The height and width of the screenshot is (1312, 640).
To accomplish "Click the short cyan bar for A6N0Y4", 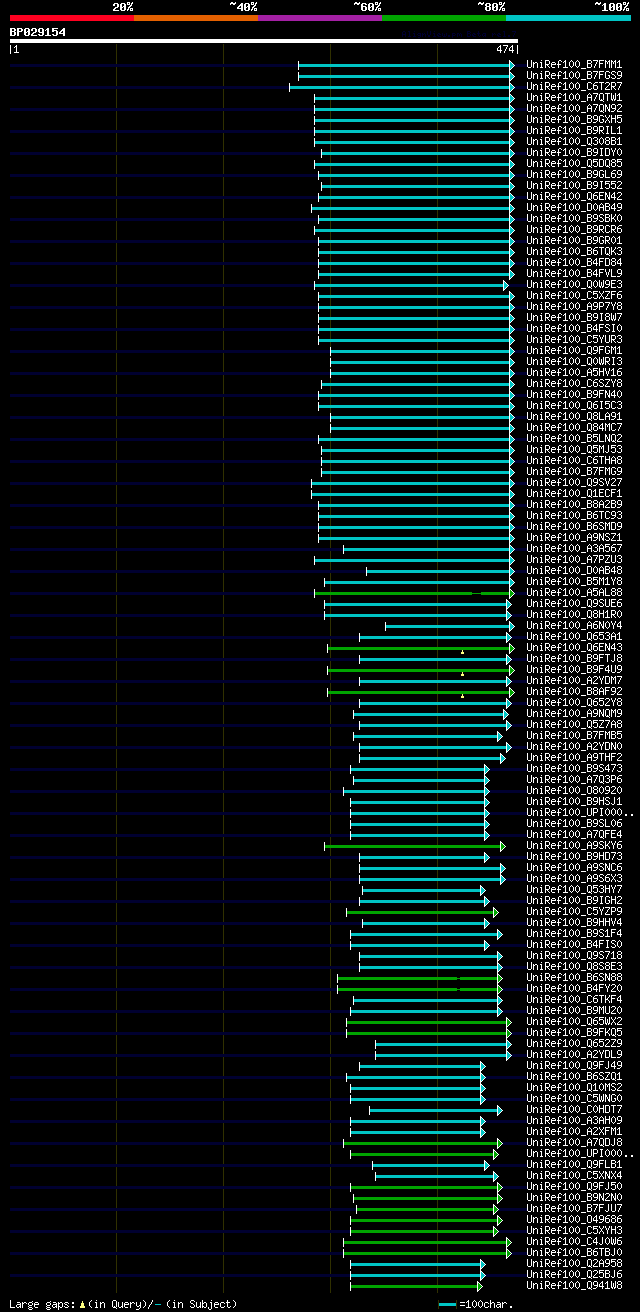I will [449, 626].
